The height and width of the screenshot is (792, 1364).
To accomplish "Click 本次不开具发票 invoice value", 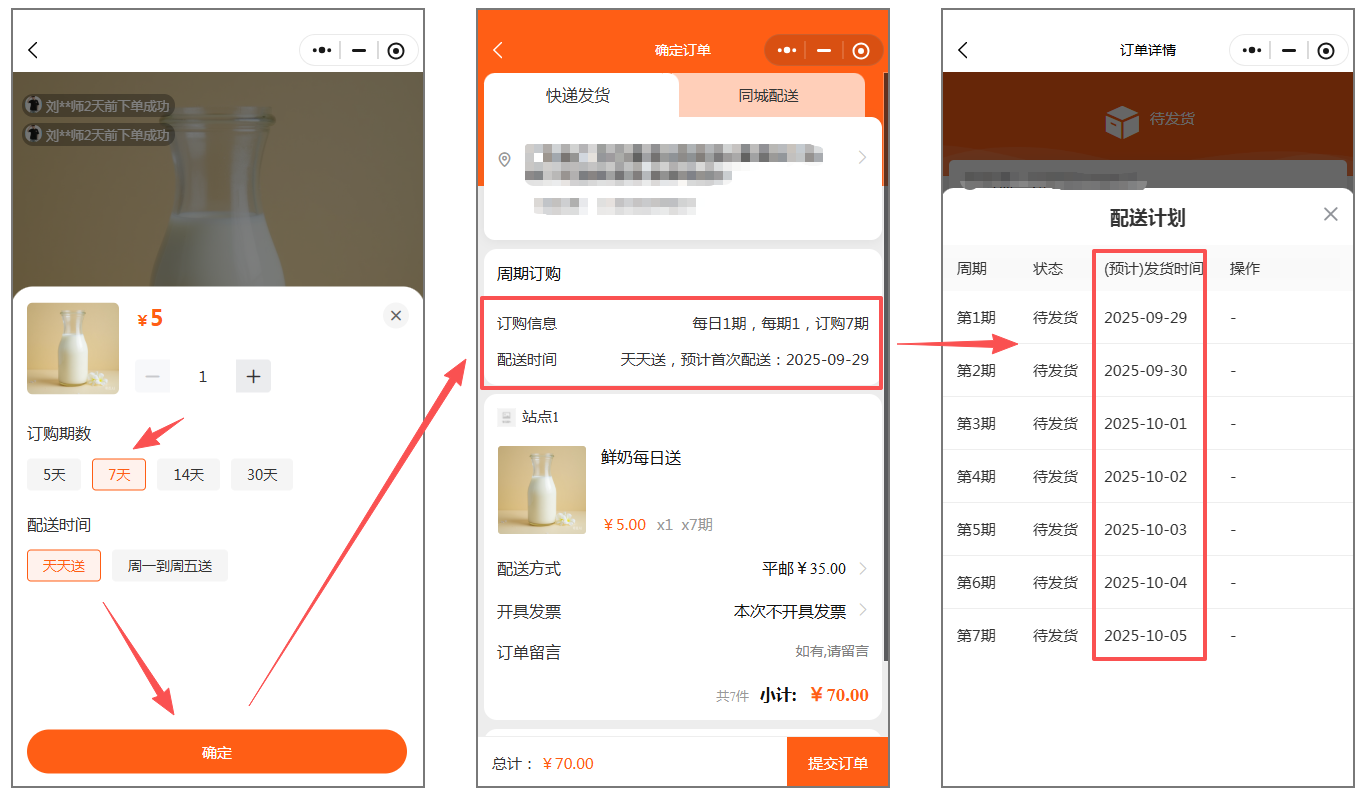I will coord(790,611).
